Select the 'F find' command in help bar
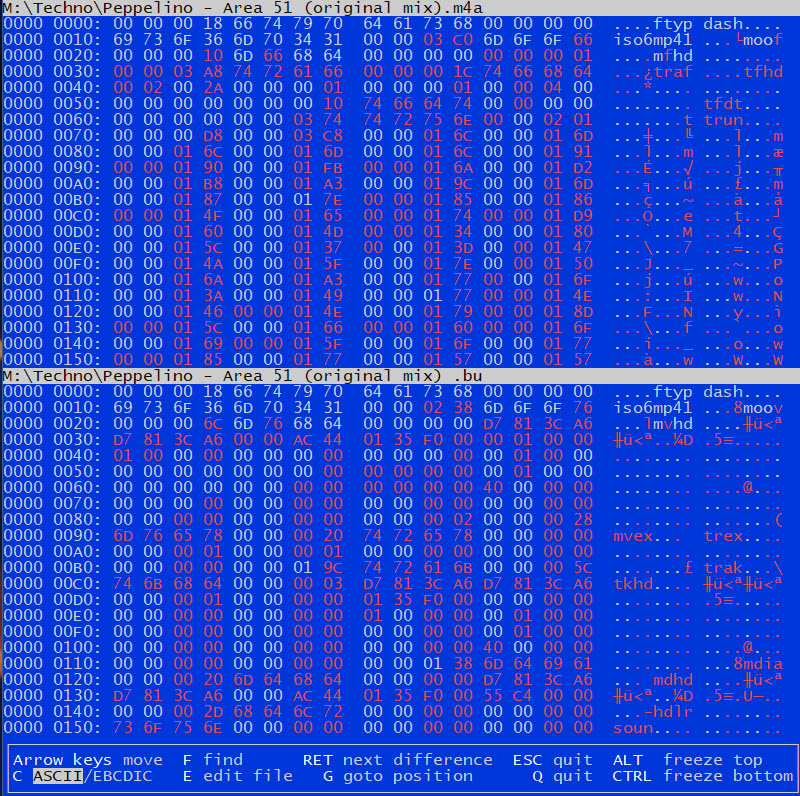 [x=213, y=760]
